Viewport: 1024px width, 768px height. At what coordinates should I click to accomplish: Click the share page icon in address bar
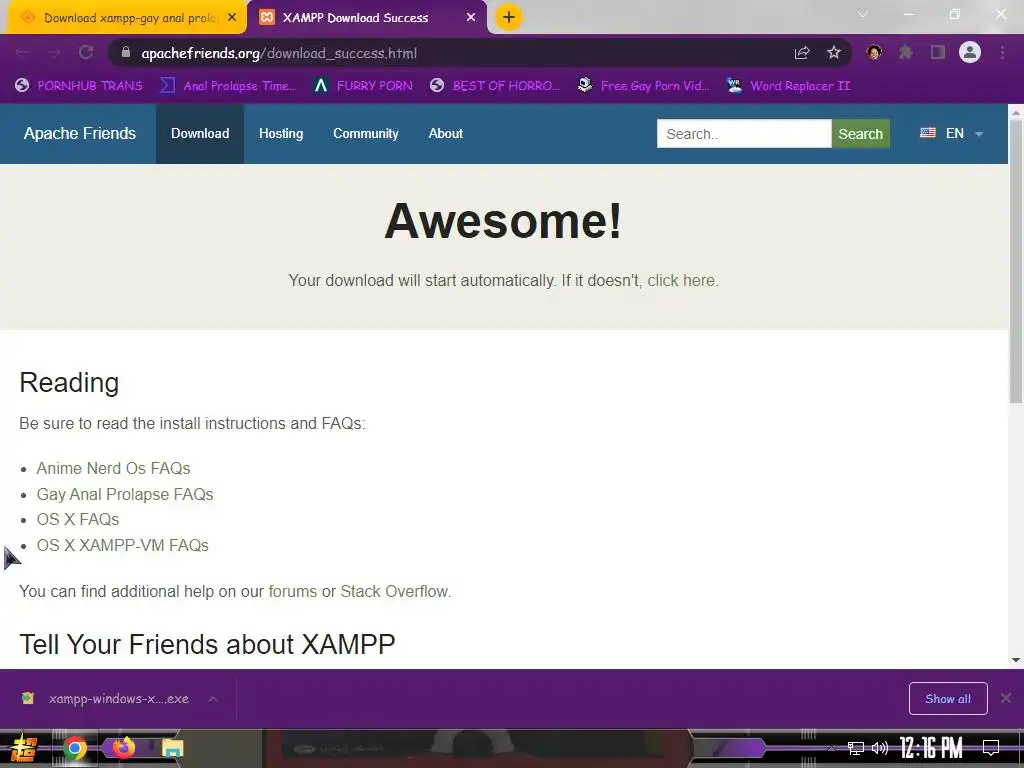802,53
